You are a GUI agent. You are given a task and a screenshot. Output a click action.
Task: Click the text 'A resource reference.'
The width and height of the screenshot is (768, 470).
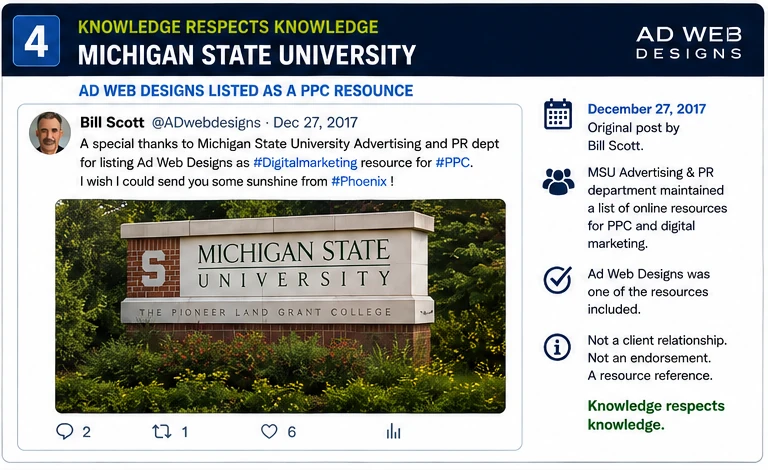[x=650, y=376]
